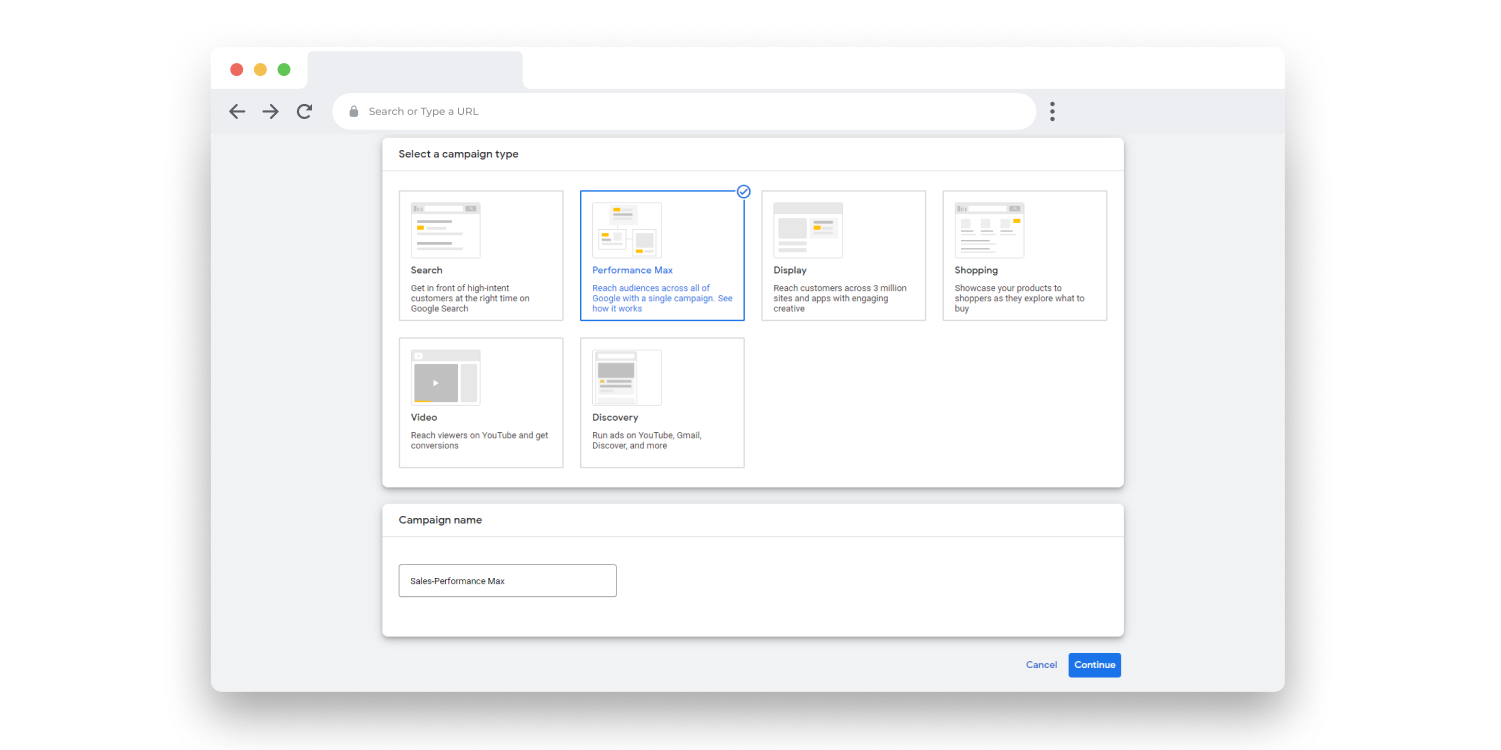Choose the Search campaign type title
The width and height of the screenshot is (1501, 750).
click(426, 270)
